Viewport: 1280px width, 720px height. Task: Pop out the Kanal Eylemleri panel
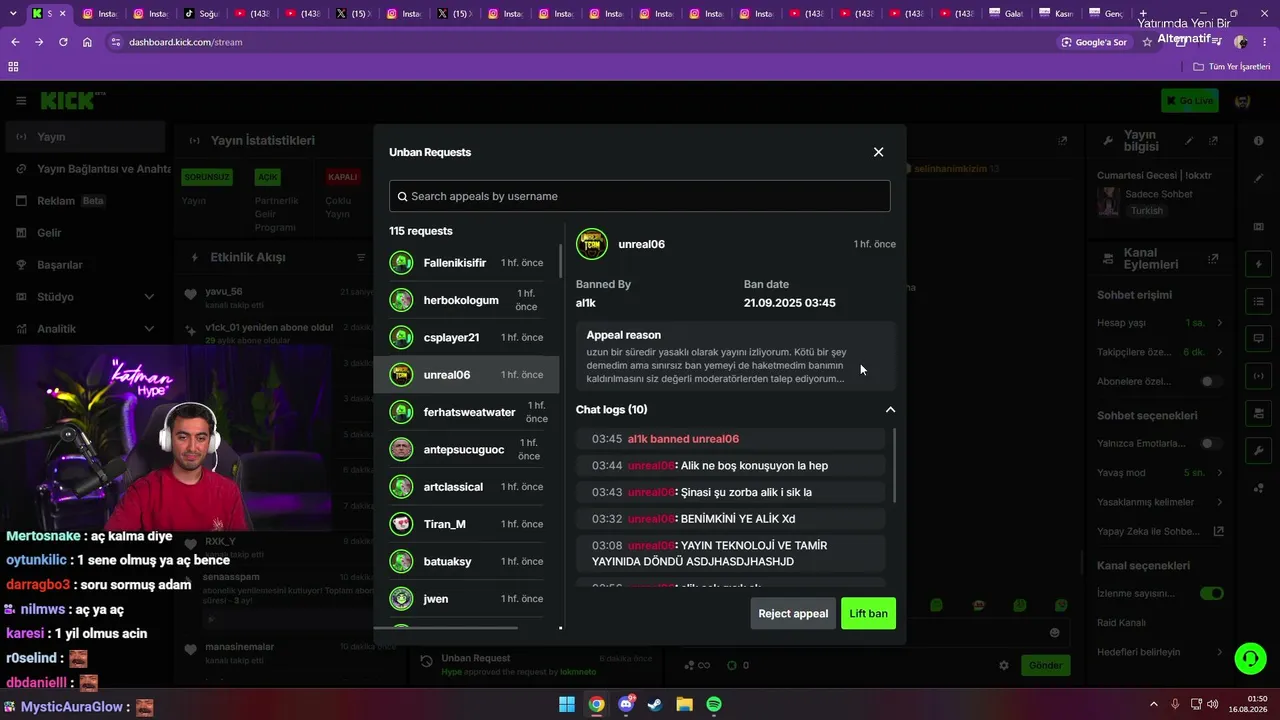click(1213, 258)
